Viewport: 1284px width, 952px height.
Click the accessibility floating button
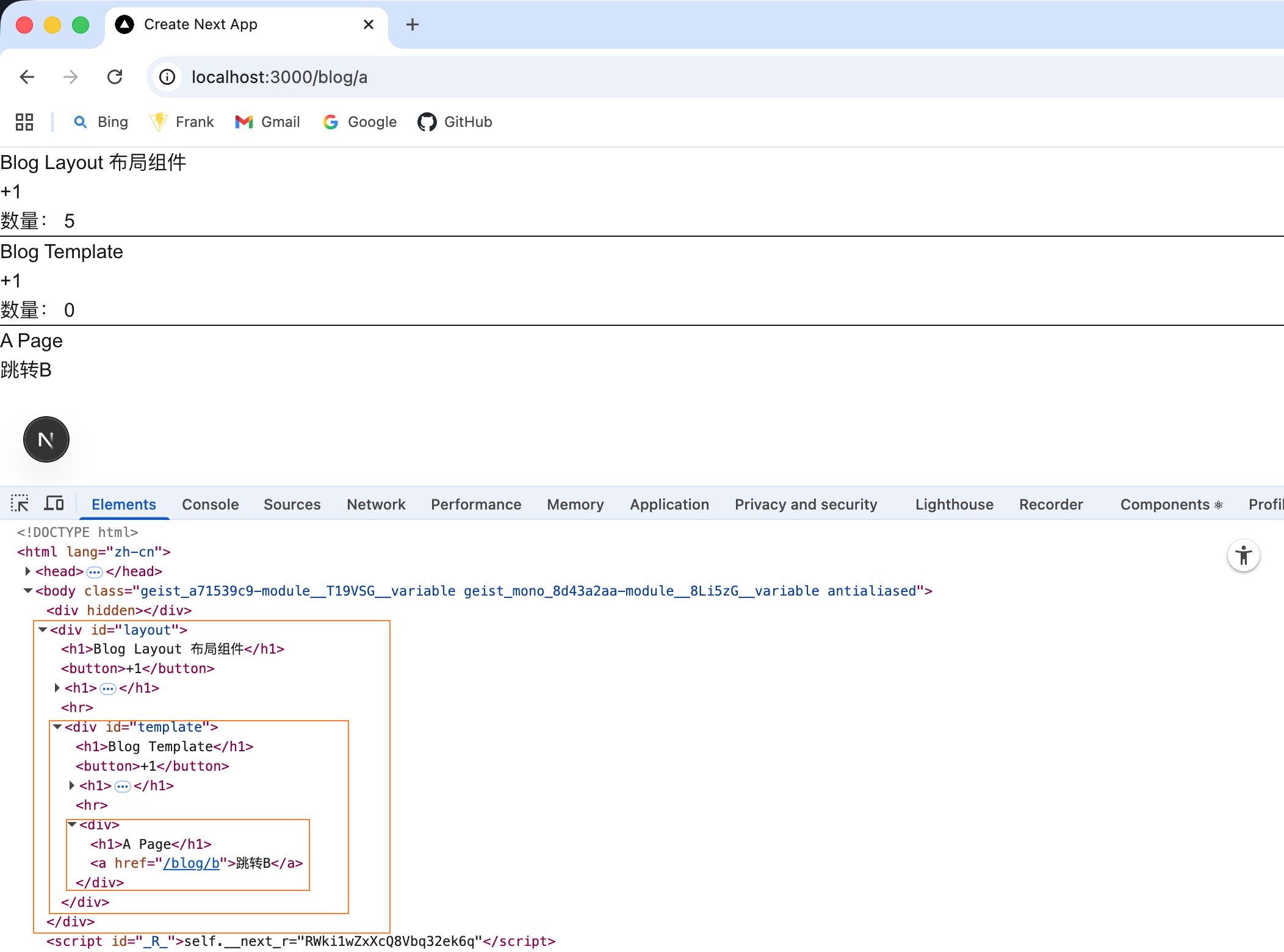point(1243,555)
